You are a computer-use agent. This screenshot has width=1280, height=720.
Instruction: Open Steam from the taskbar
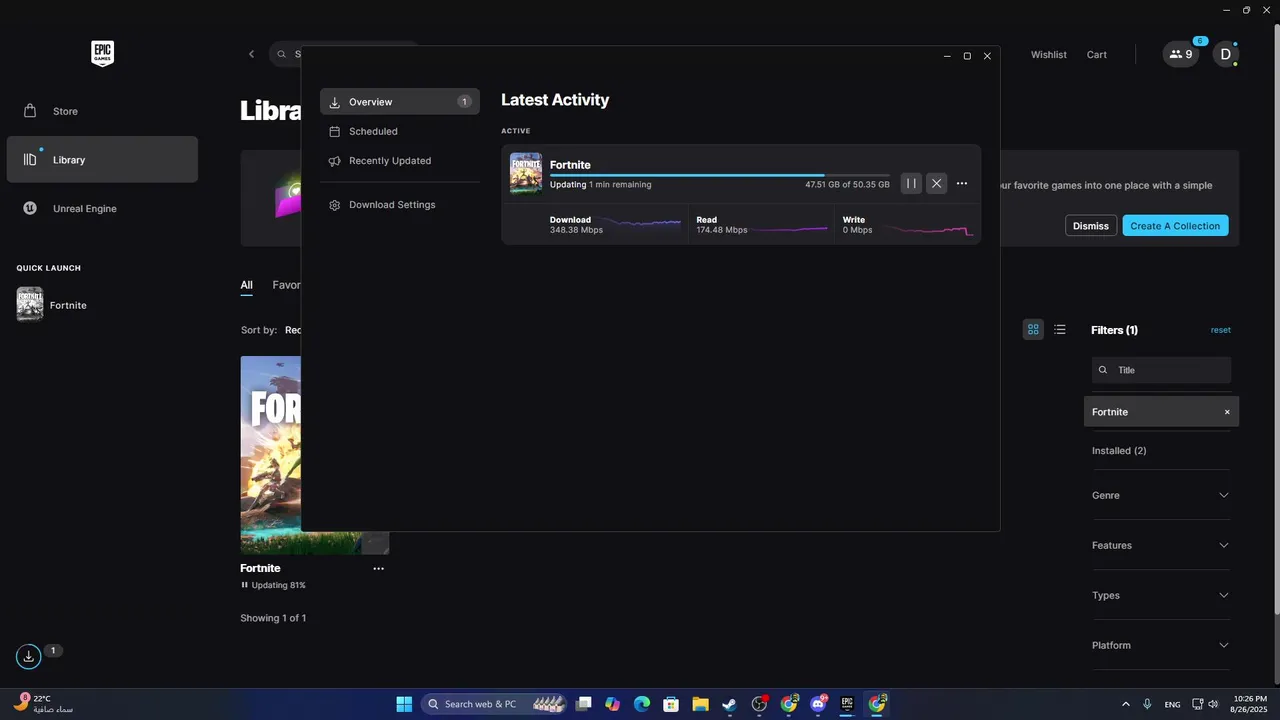click(730, 704)
